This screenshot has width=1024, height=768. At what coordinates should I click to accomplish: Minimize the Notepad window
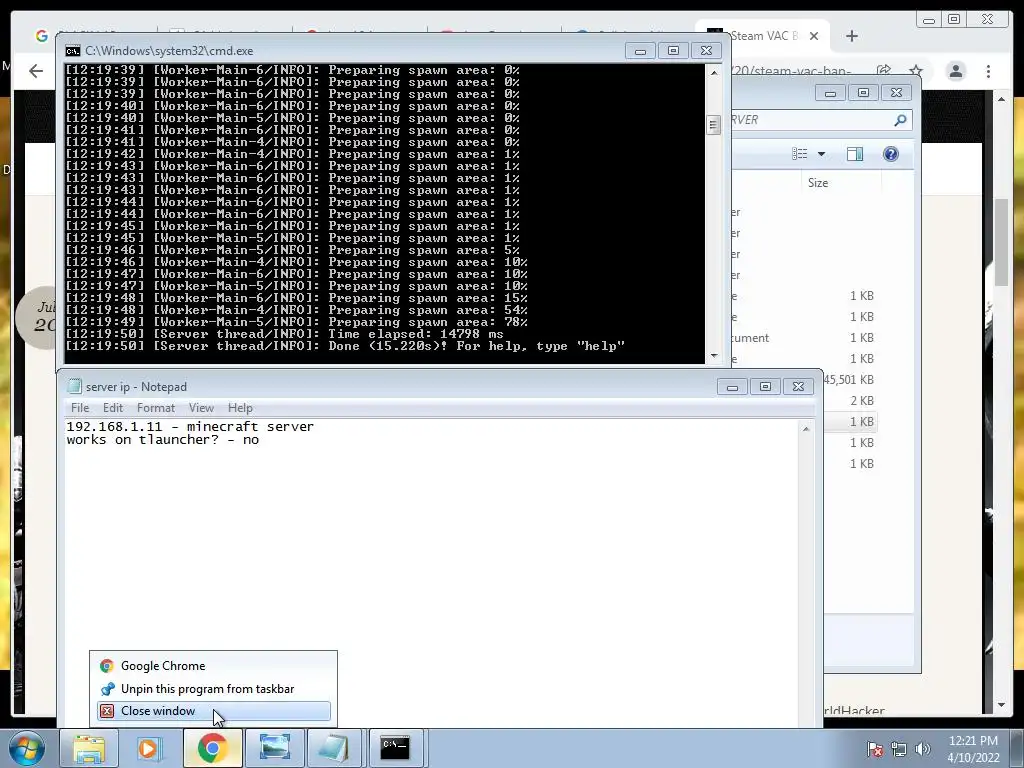click(732, 387)
